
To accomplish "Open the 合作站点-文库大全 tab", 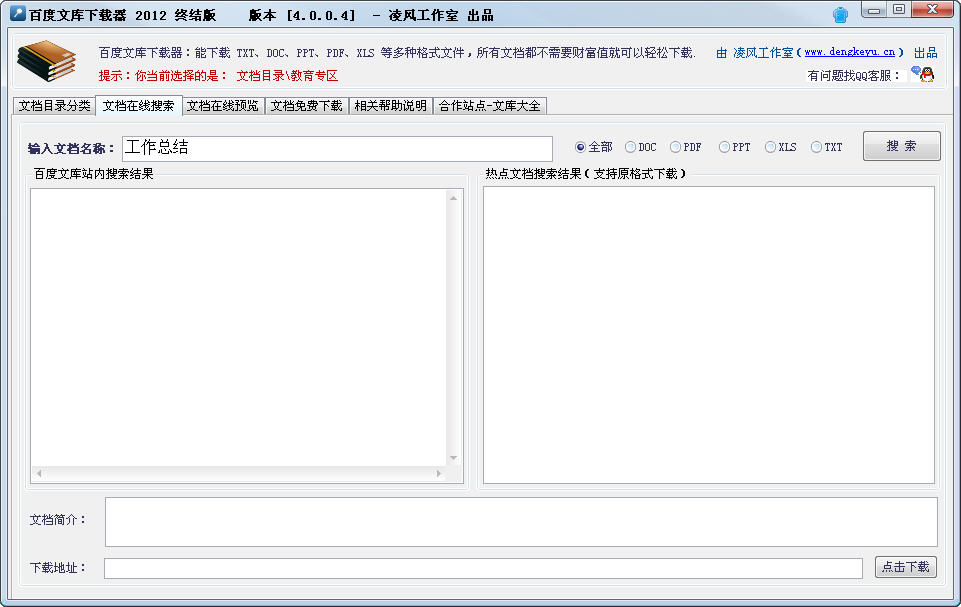I will 490,106.
